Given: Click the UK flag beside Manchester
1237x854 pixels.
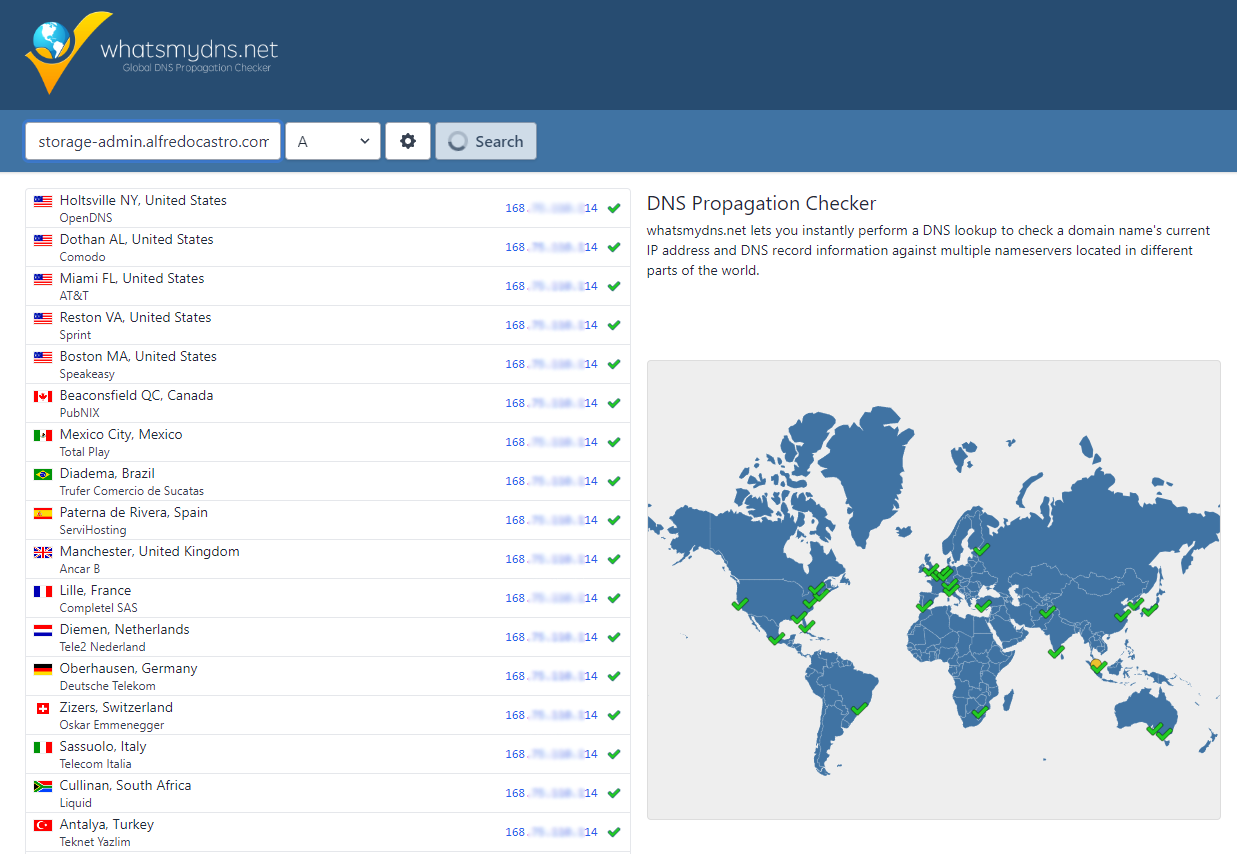Looking at the screenshot, I should point(43,552).
